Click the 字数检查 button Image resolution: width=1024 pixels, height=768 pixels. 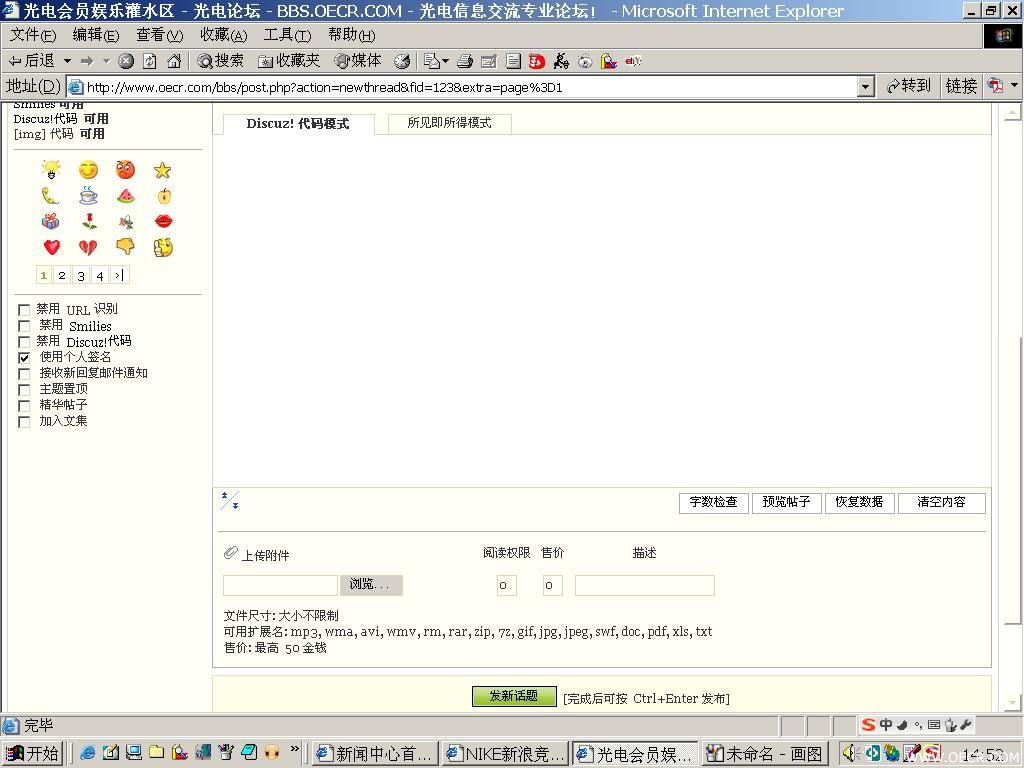(x=714, y=502)
